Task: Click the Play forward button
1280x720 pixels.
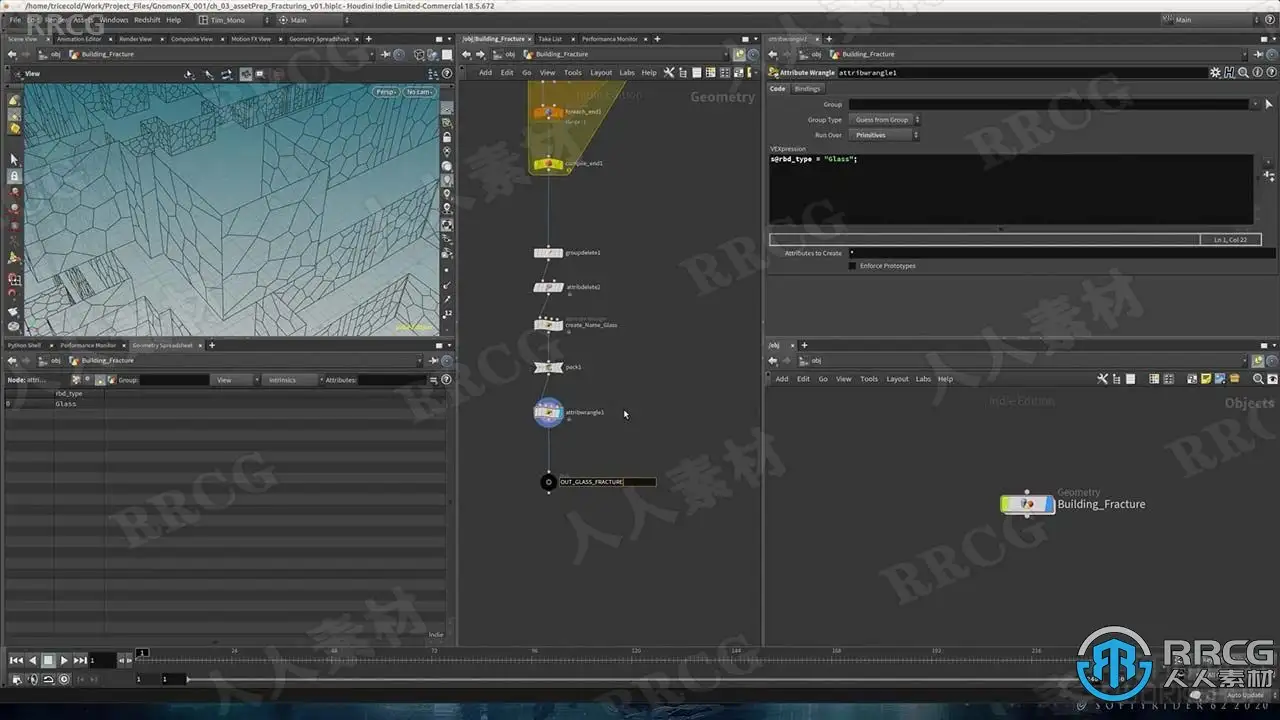Action: (x=64, y=660)
